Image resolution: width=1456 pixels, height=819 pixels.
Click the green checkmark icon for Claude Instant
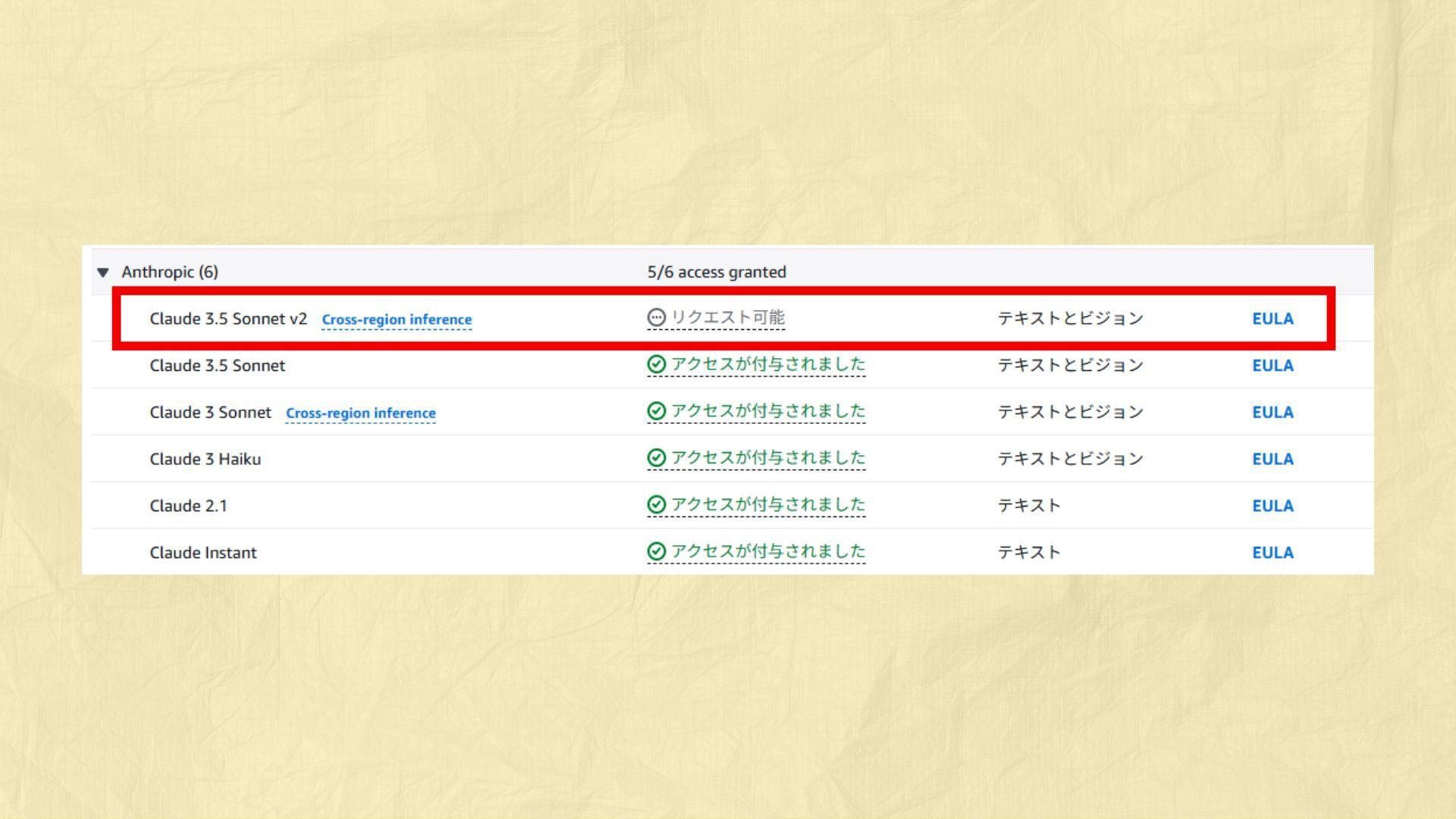coord(657,551)
